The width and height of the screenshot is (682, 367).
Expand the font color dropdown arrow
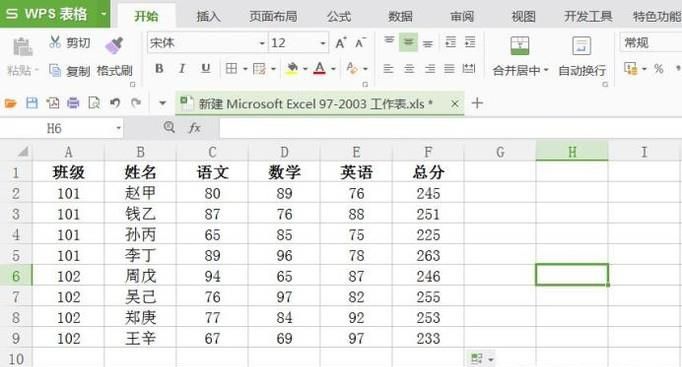(x=333, y=69)
